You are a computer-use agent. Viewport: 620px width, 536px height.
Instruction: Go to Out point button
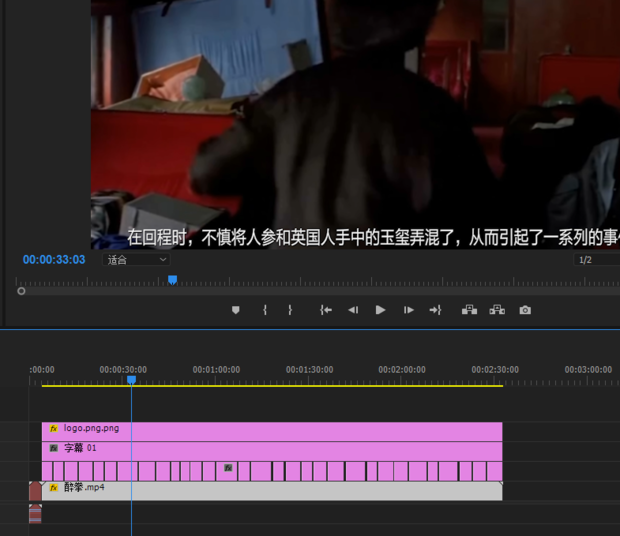point(435,310)
